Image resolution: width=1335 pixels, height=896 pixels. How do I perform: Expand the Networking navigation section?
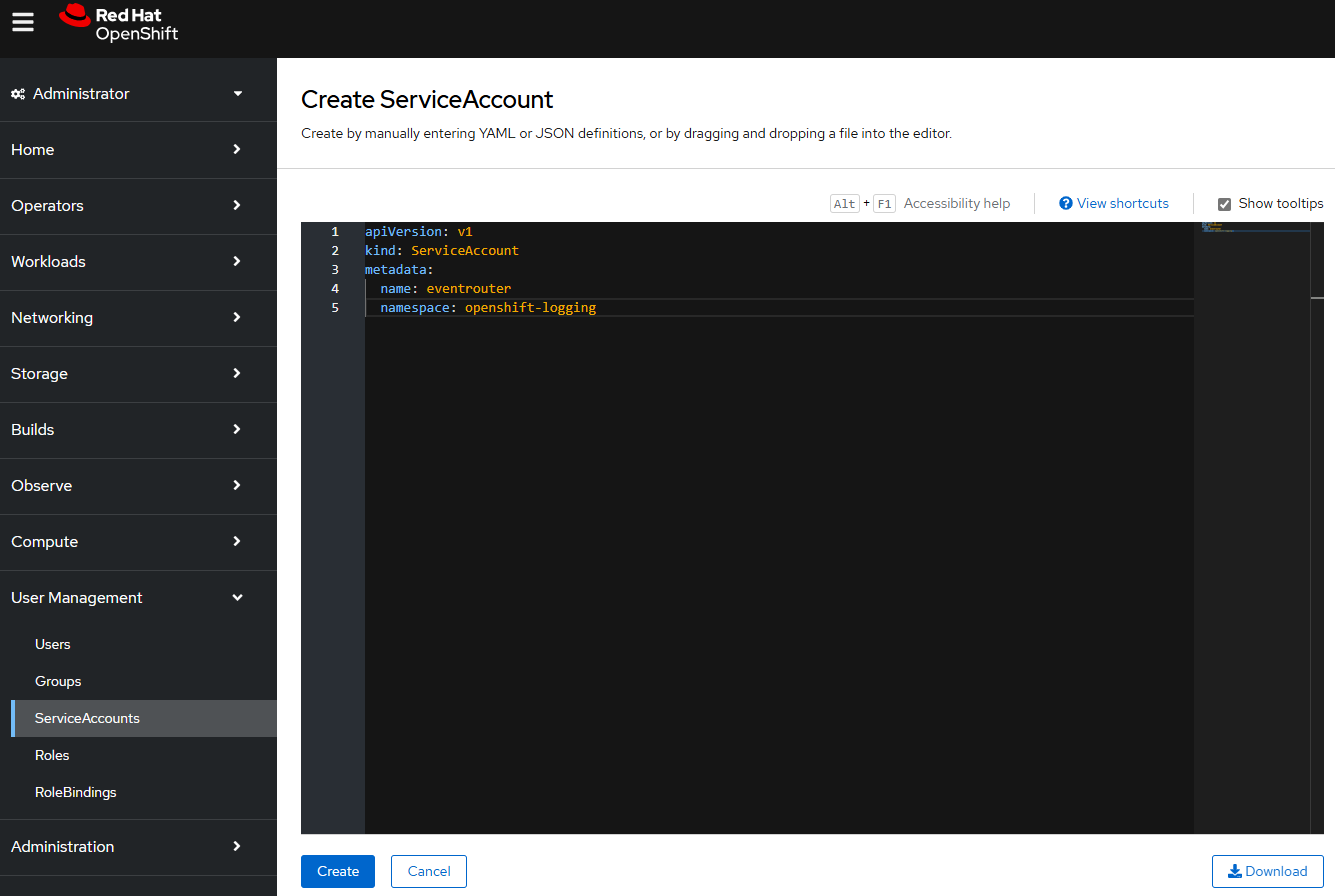(138, 318)
